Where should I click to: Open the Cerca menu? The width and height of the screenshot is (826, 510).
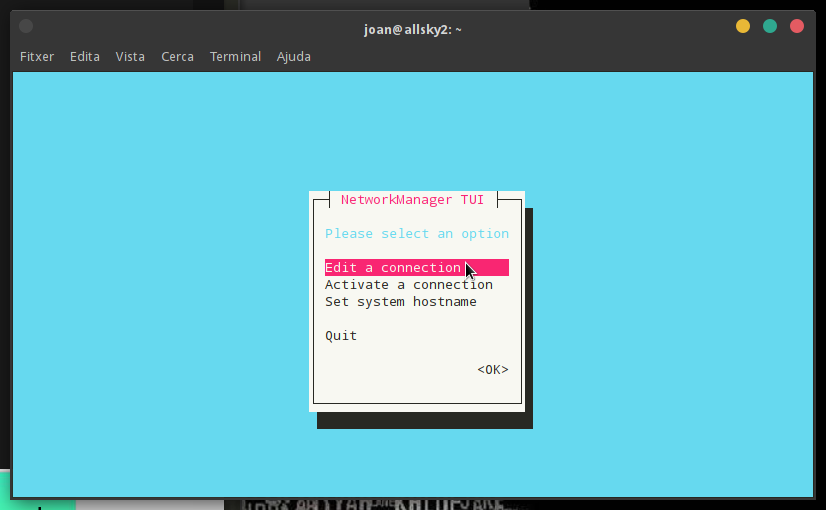coord(178,56)
